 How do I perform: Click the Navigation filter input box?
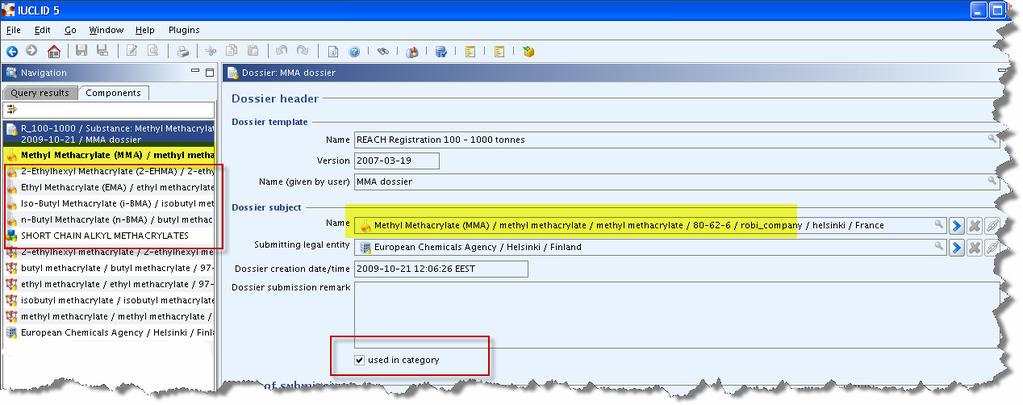click(109, 110)
